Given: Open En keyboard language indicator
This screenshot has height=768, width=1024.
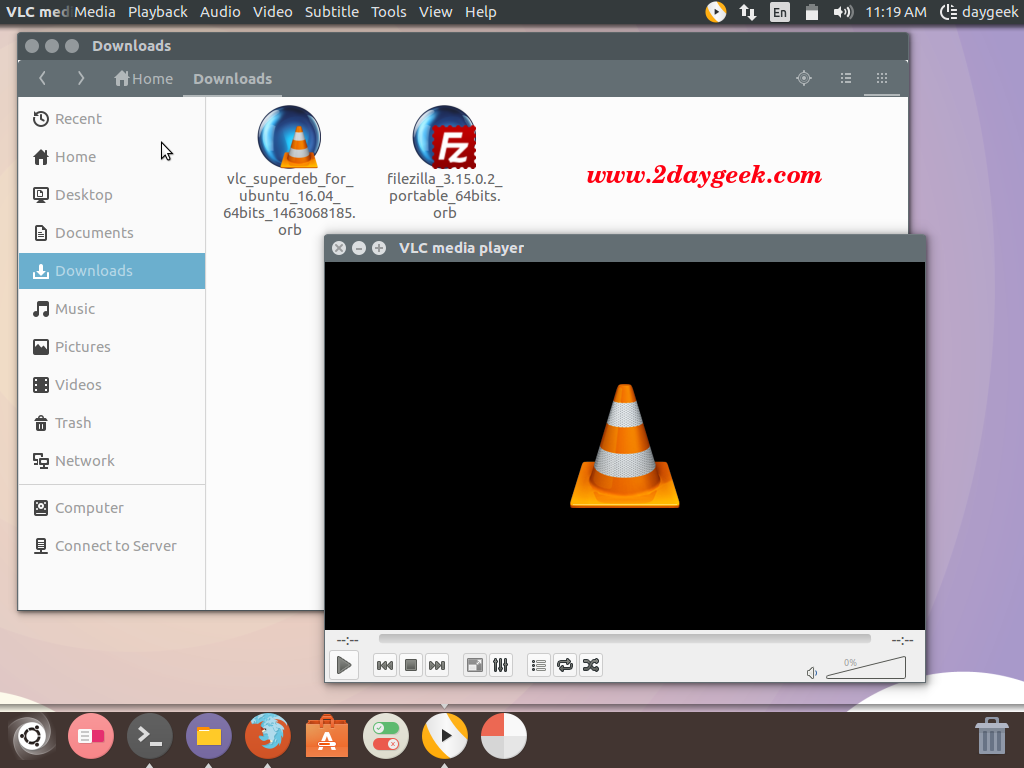Looking at the screenshot, I should pyautogui.click(x=780, y=12).
